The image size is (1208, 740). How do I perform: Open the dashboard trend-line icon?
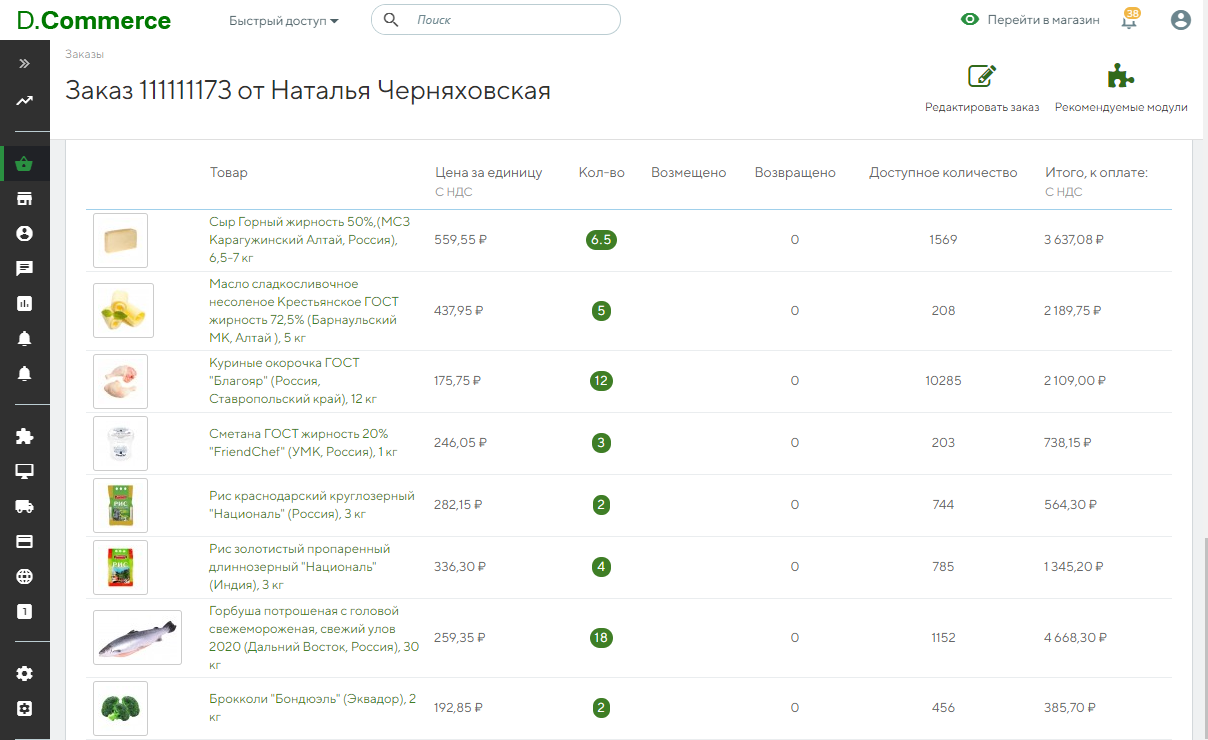click(25, 100)
